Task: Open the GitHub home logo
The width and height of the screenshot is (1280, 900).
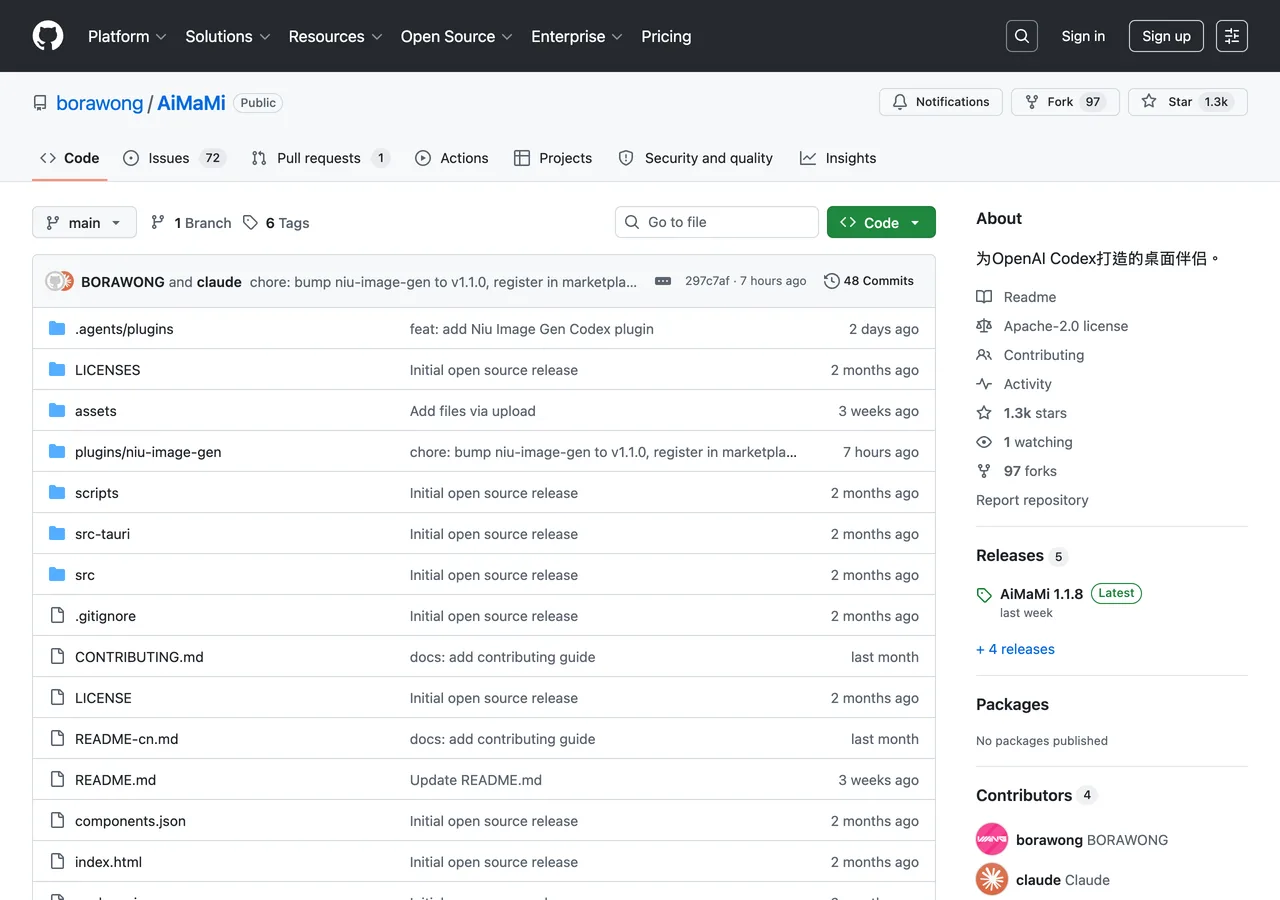Action: coord(48,36)
